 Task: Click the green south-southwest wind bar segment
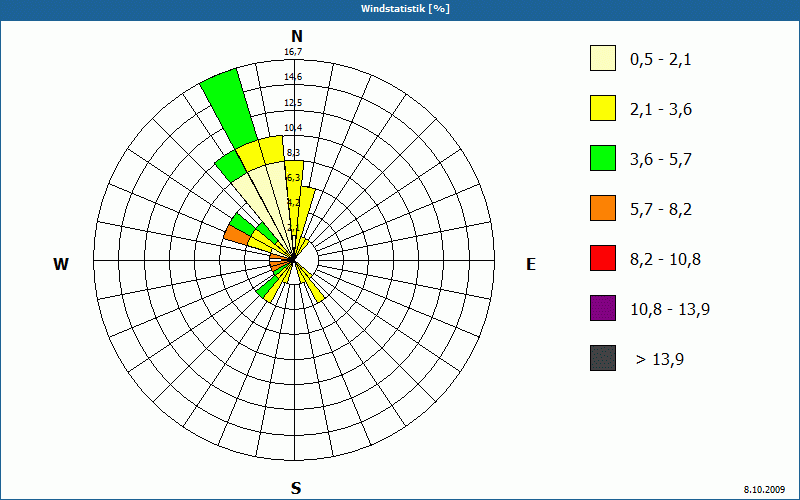(x=266, y=289)
